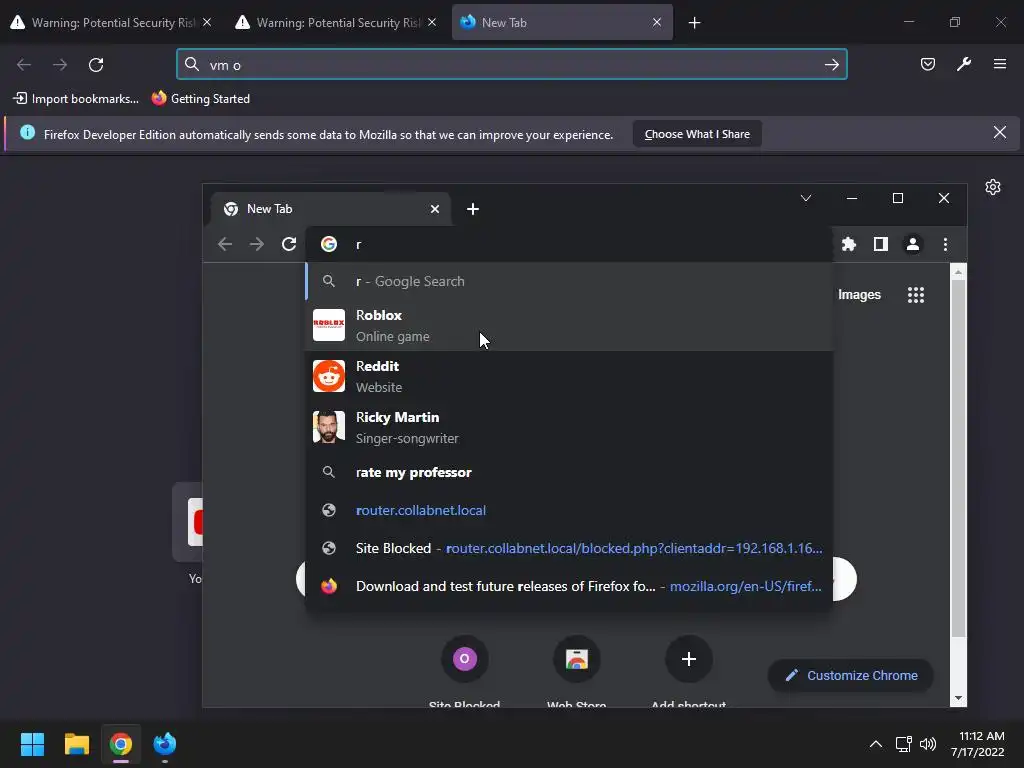Close the first Warning tab in Firefox
Viewport: 1024px width, 768px height.
pos(207,22)
